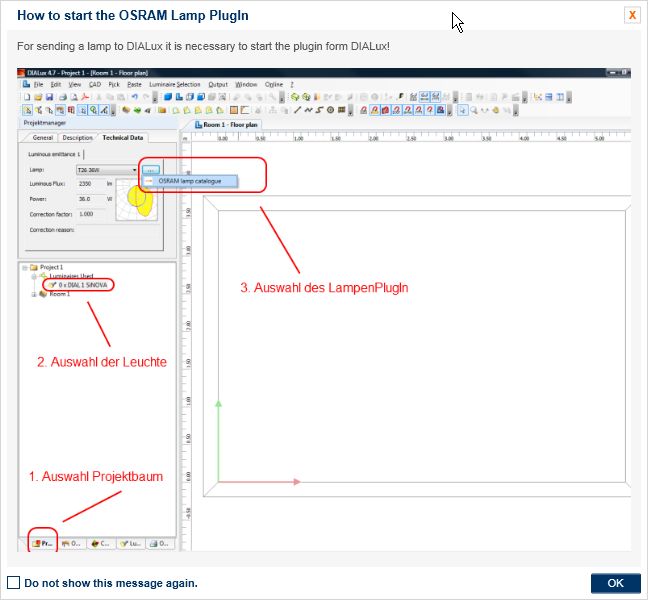Image resolution: width=648 pixels, height=600 pixels.
Task: Open the Lamp T26 36W dropdown
Action: [x=107, y=170]
